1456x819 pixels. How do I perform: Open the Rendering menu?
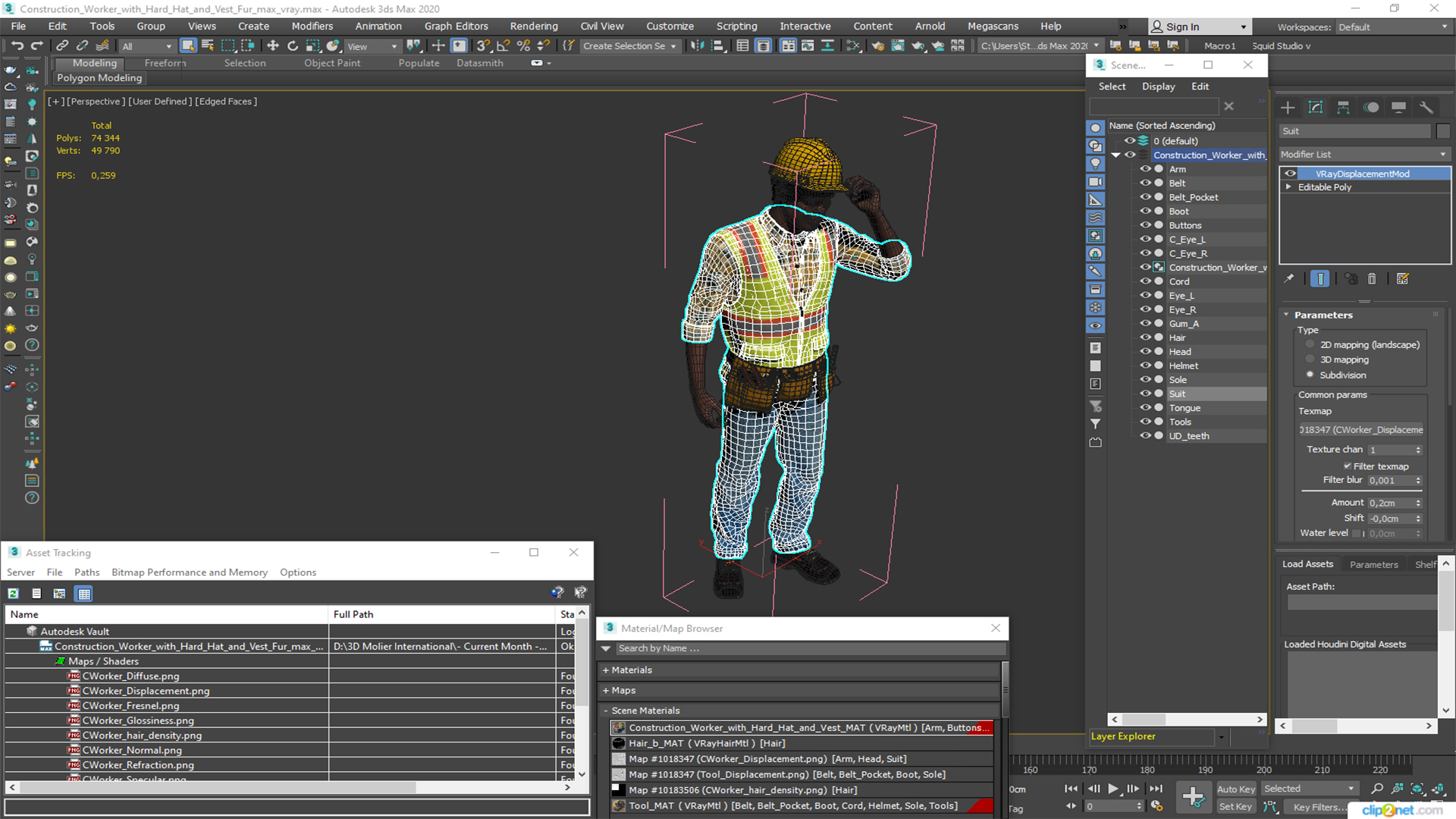(533, 26)
